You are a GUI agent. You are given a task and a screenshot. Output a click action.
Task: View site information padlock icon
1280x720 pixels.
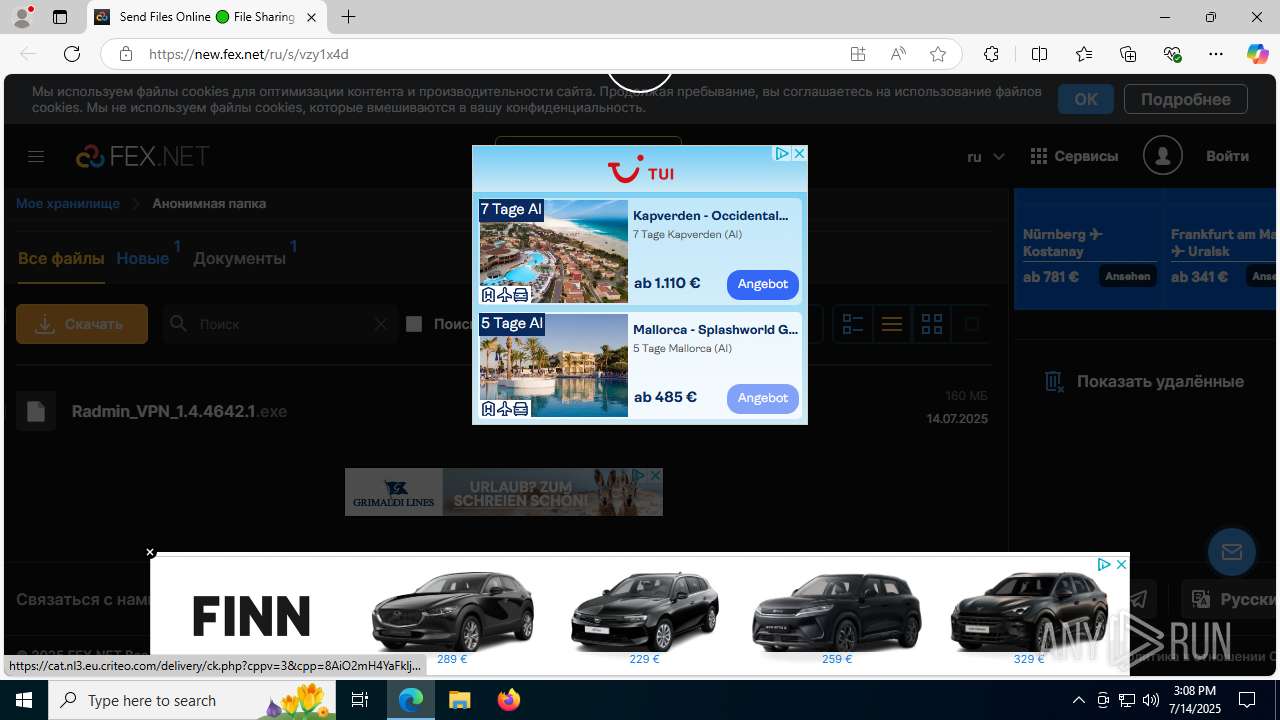point(125,54)
